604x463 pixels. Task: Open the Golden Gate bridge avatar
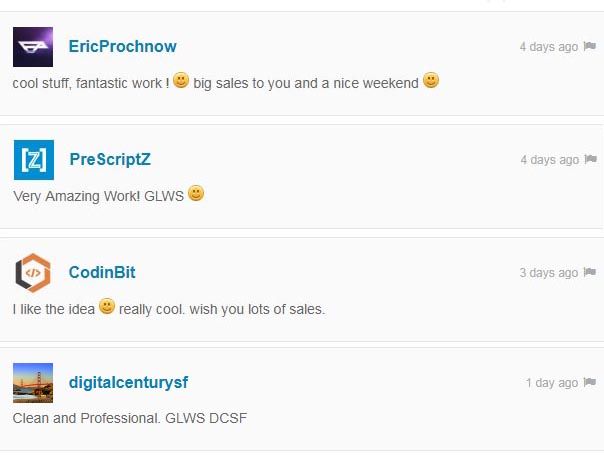[33, 383]
